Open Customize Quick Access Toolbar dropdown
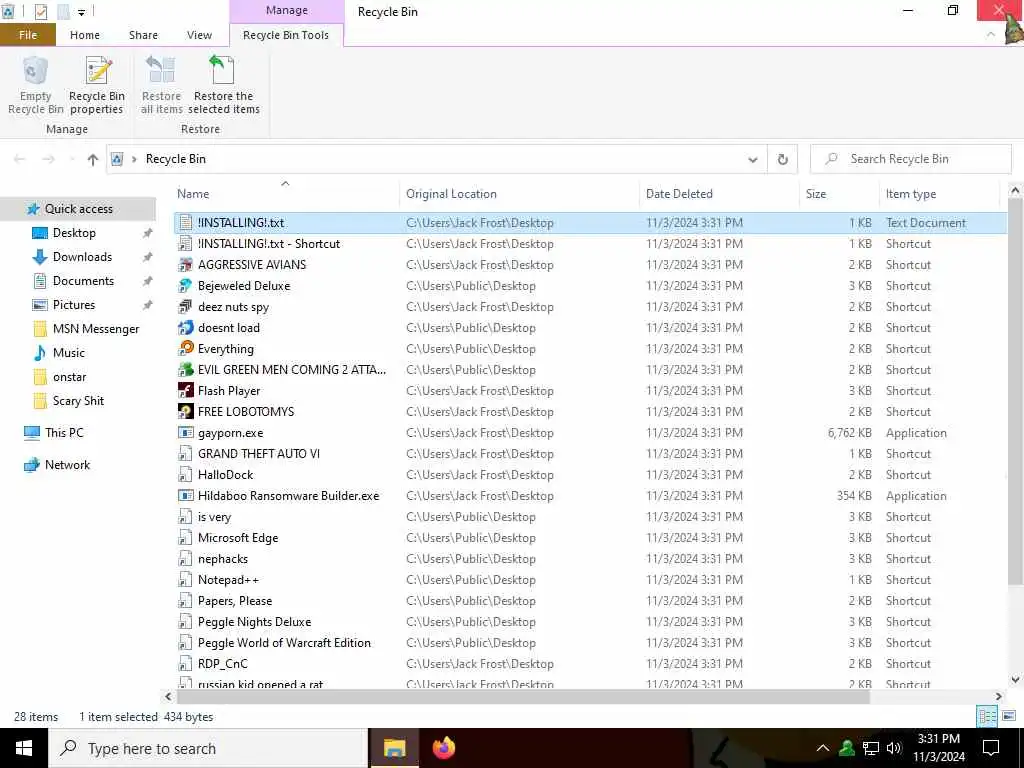The width and height of the screenshot is (1024, 768). (82, 12)
